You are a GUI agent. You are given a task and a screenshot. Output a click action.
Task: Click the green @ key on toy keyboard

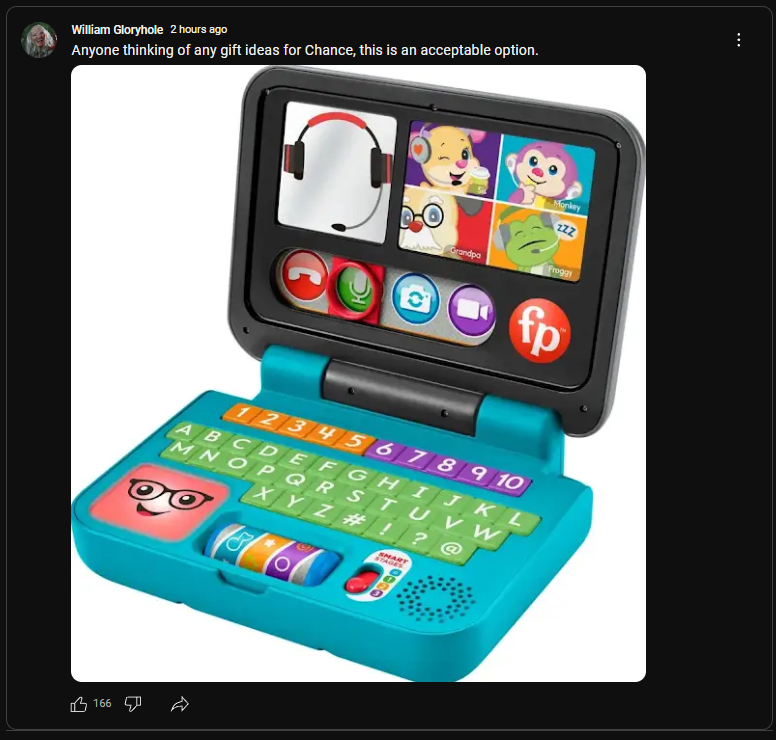click(x=451, y=548)
